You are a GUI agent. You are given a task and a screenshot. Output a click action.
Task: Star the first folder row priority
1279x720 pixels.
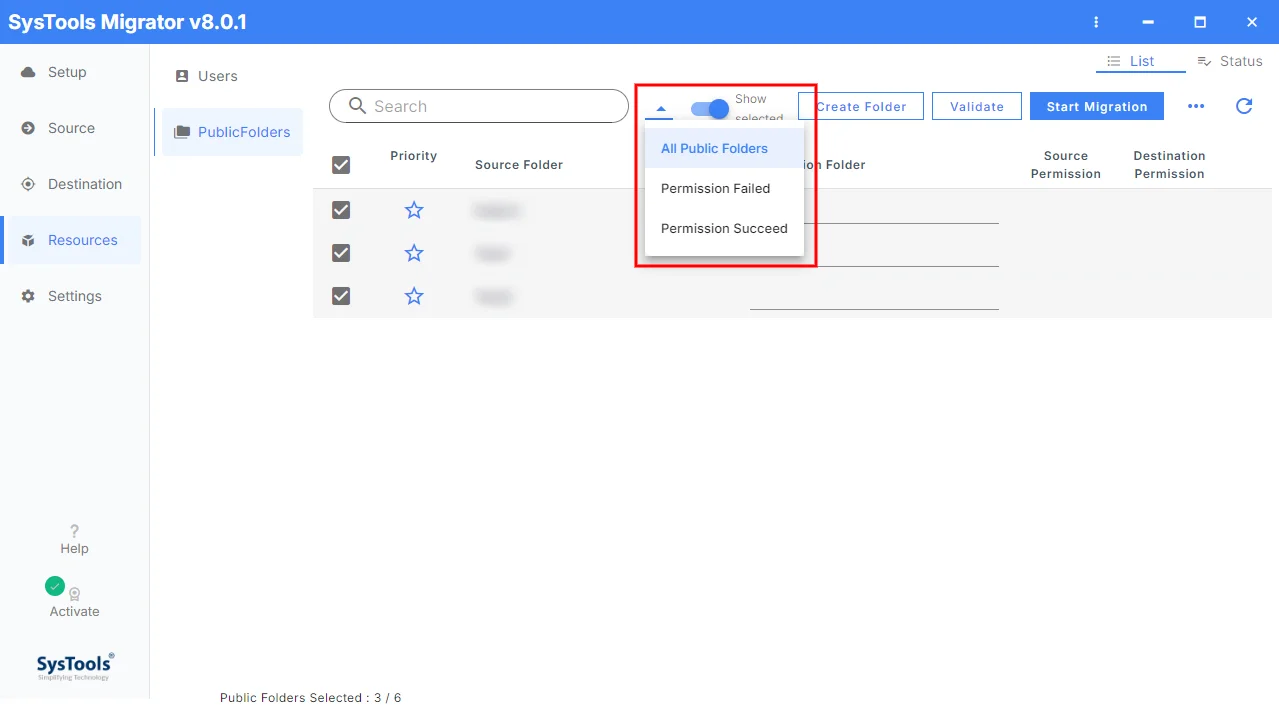click(x=414, y=210)
